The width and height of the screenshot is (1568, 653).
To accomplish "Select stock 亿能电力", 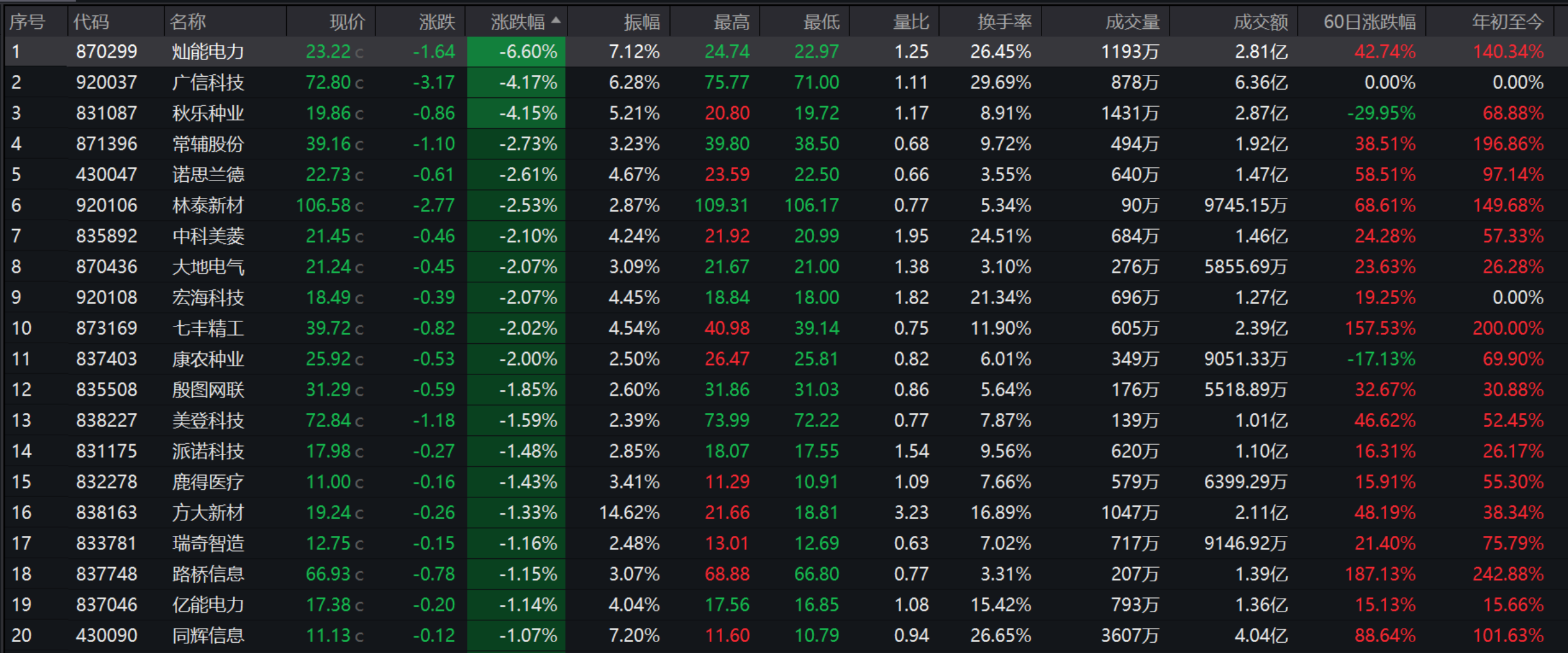I will tap(208, 605).
